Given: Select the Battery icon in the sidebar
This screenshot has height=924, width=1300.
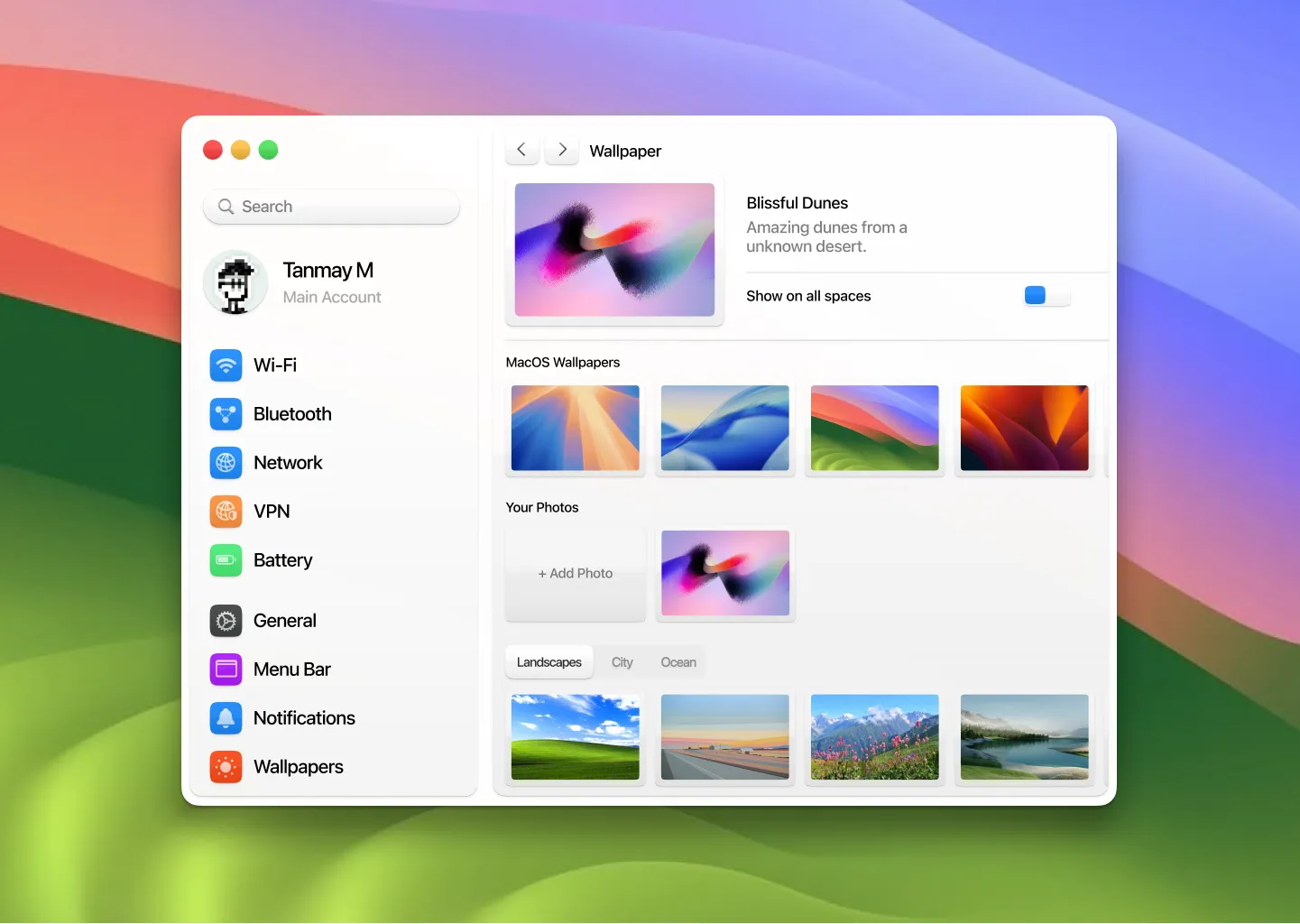Looking at the screenshot, I should (226, 560).
